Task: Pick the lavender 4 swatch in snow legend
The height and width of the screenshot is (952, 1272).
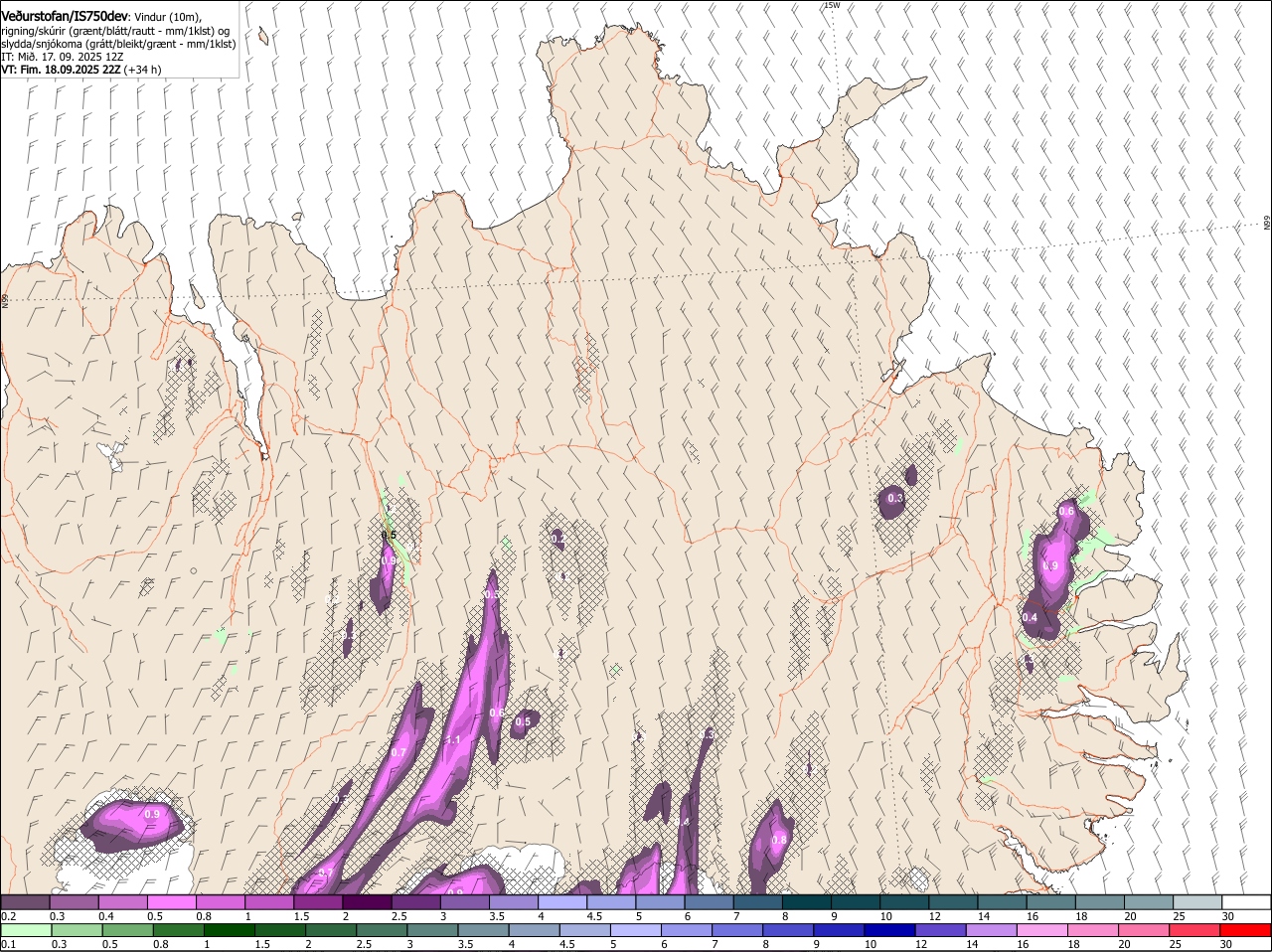Action: (562, 901)
